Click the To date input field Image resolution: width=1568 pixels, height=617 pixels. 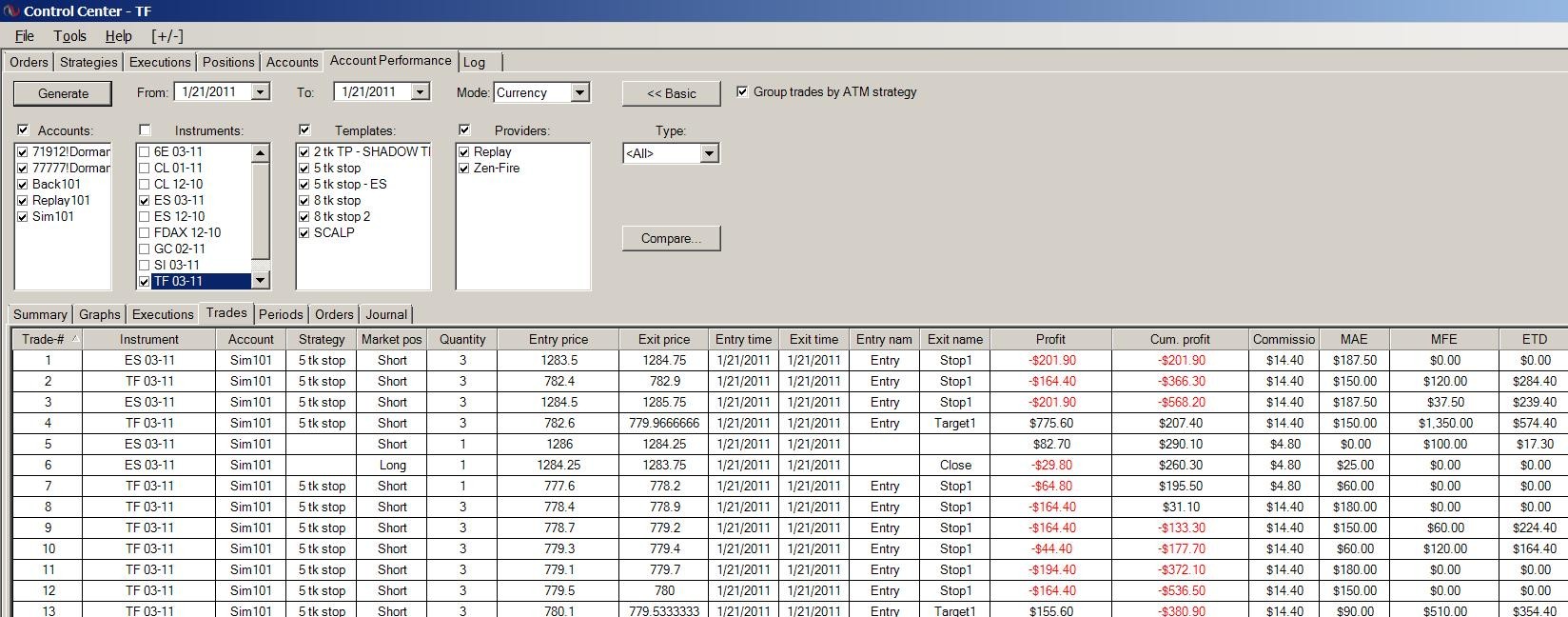(371, 92)
